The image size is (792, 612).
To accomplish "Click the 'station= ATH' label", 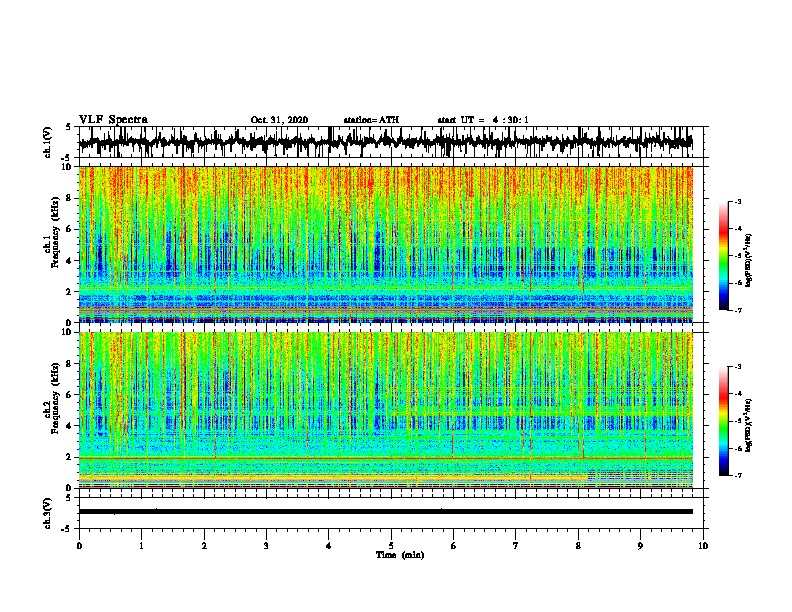I will pyautogui.click(x=371, y=120).
